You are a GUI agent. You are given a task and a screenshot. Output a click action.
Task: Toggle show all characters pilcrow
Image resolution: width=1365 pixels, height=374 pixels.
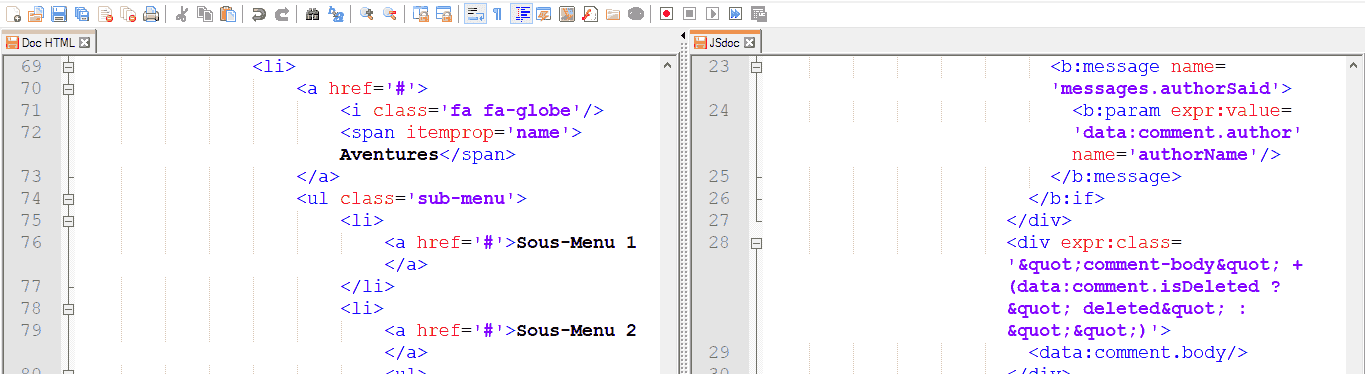click(x=498, y=14)
